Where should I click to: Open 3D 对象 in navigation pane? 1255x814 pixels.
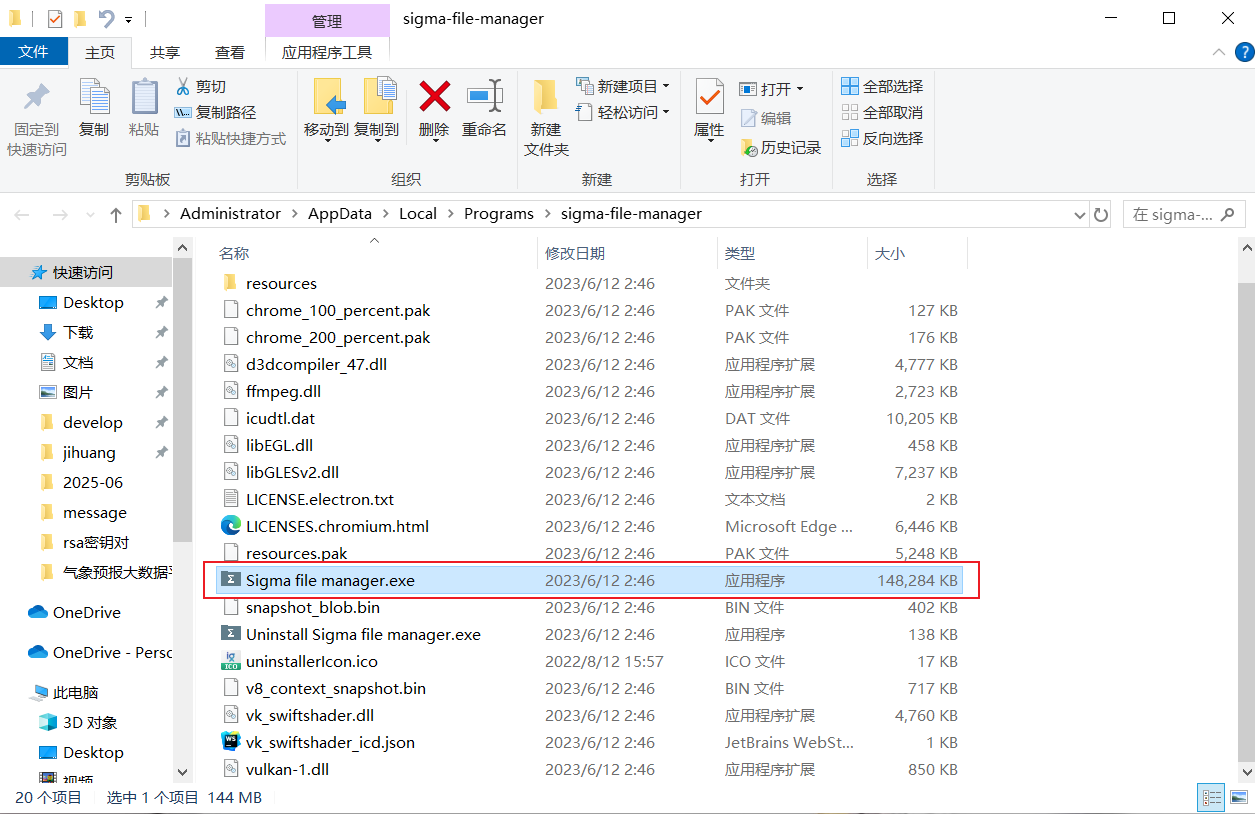(90, 723)
